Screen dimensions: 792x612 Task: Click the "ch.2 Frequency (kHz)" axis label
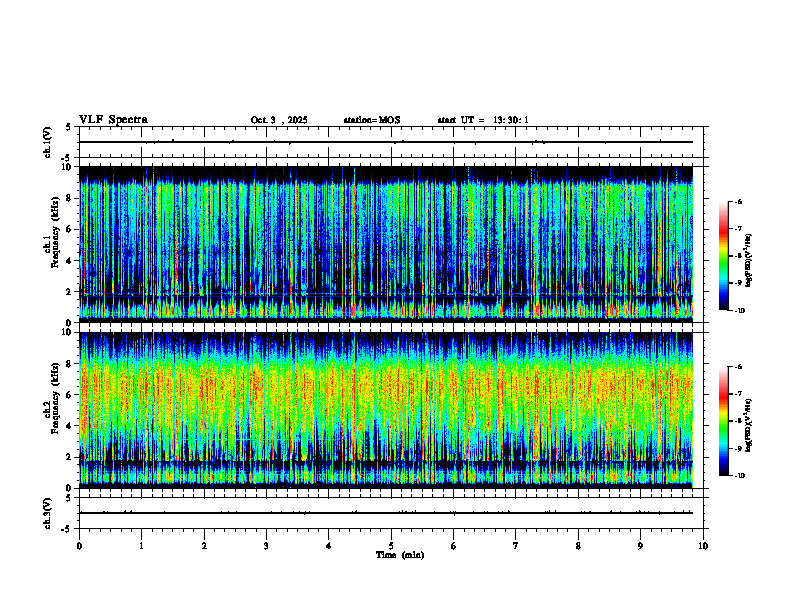pos(51,398)
